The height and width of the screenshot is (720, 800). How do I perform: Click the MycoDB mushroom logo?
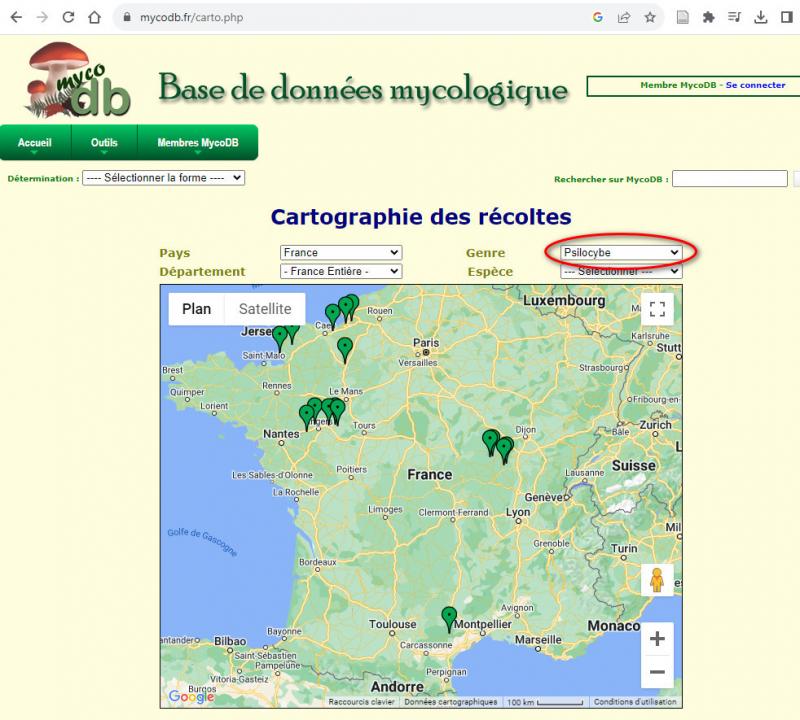(x=78, y=81)
